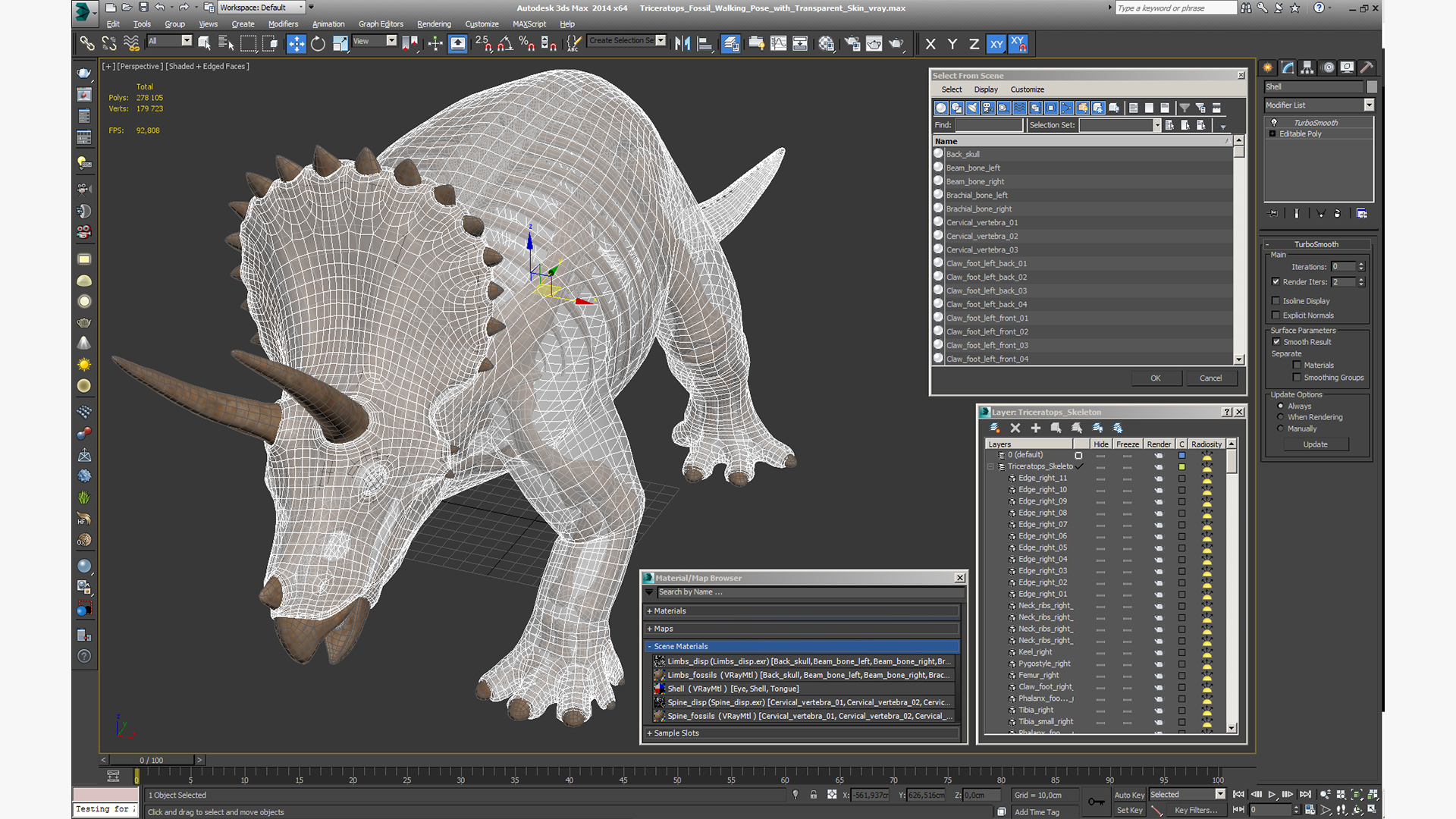Click the Update button in TurboSmooth
Image resolution: width=1456 pixels, height=819 pixels.
tap(1316, 444)
